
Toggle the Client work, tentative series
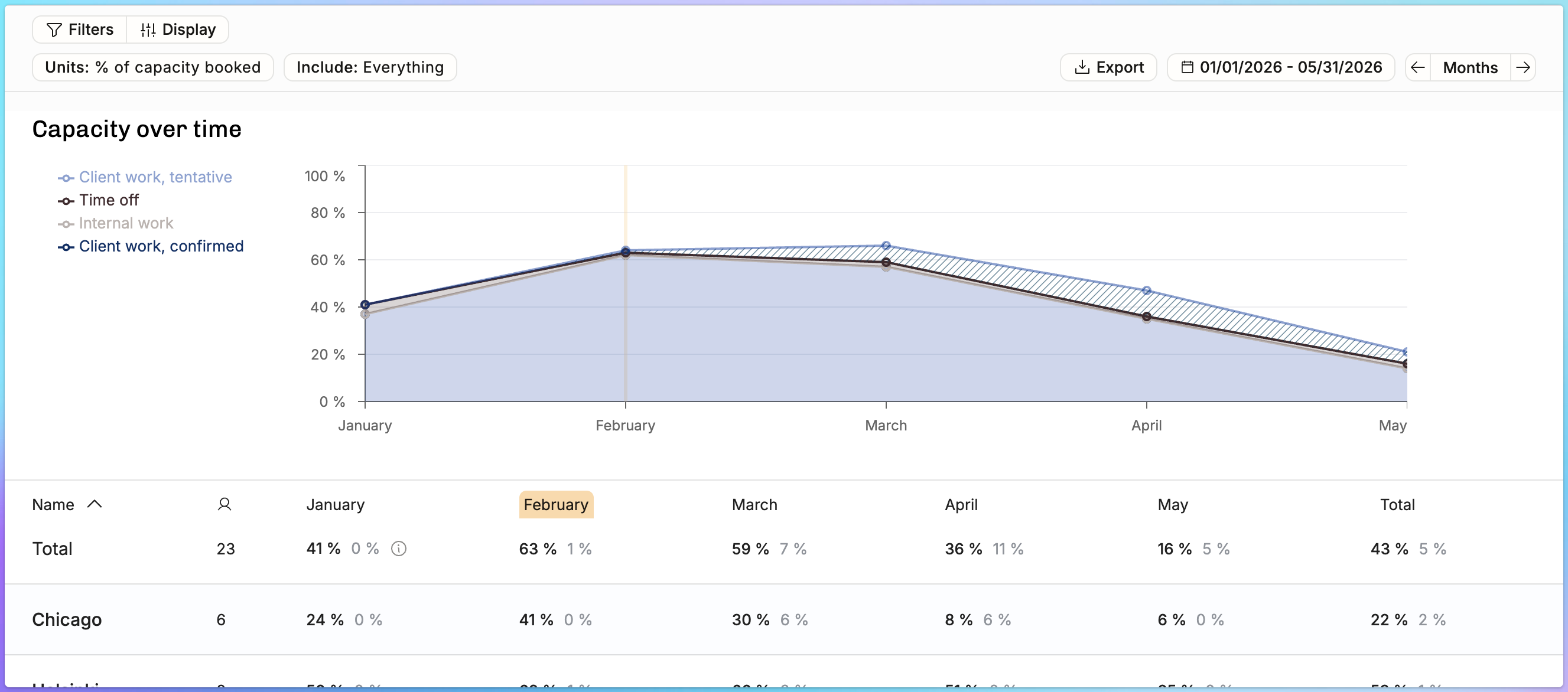click(145, 177)
